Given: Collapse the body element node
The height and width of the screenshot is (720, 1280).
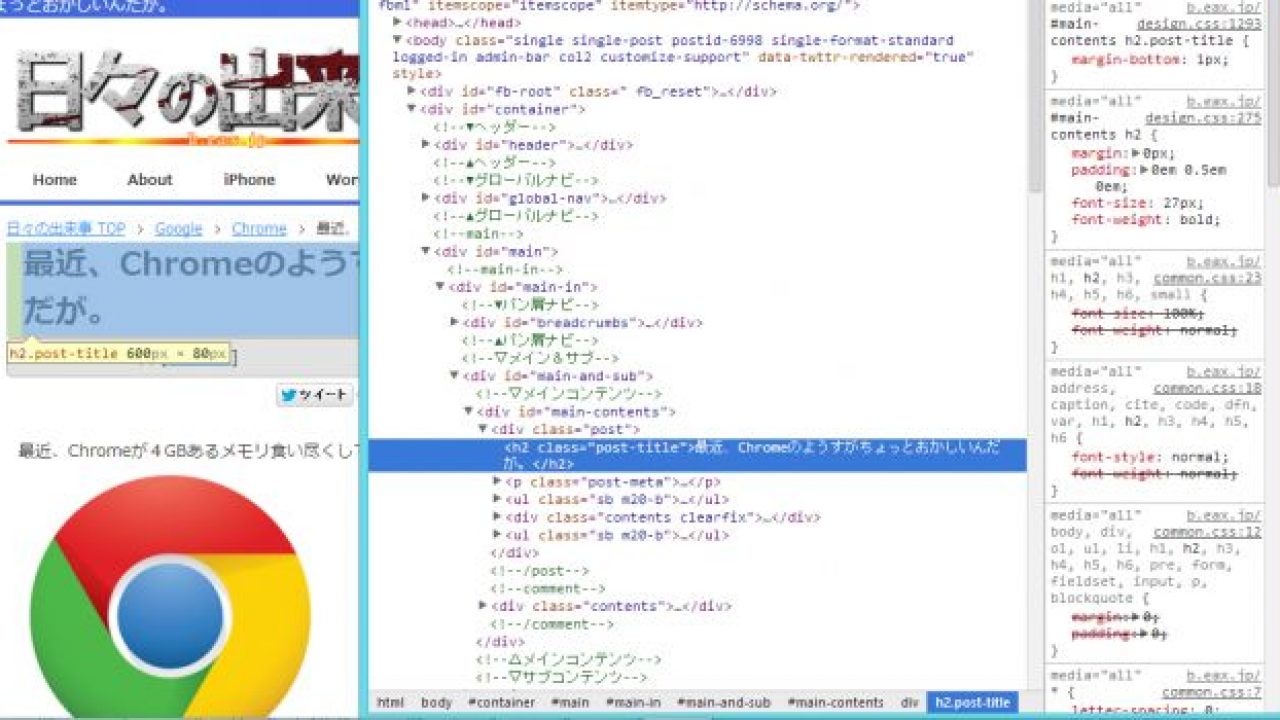Looking at the screenshot, I should (x=398, y=40).
